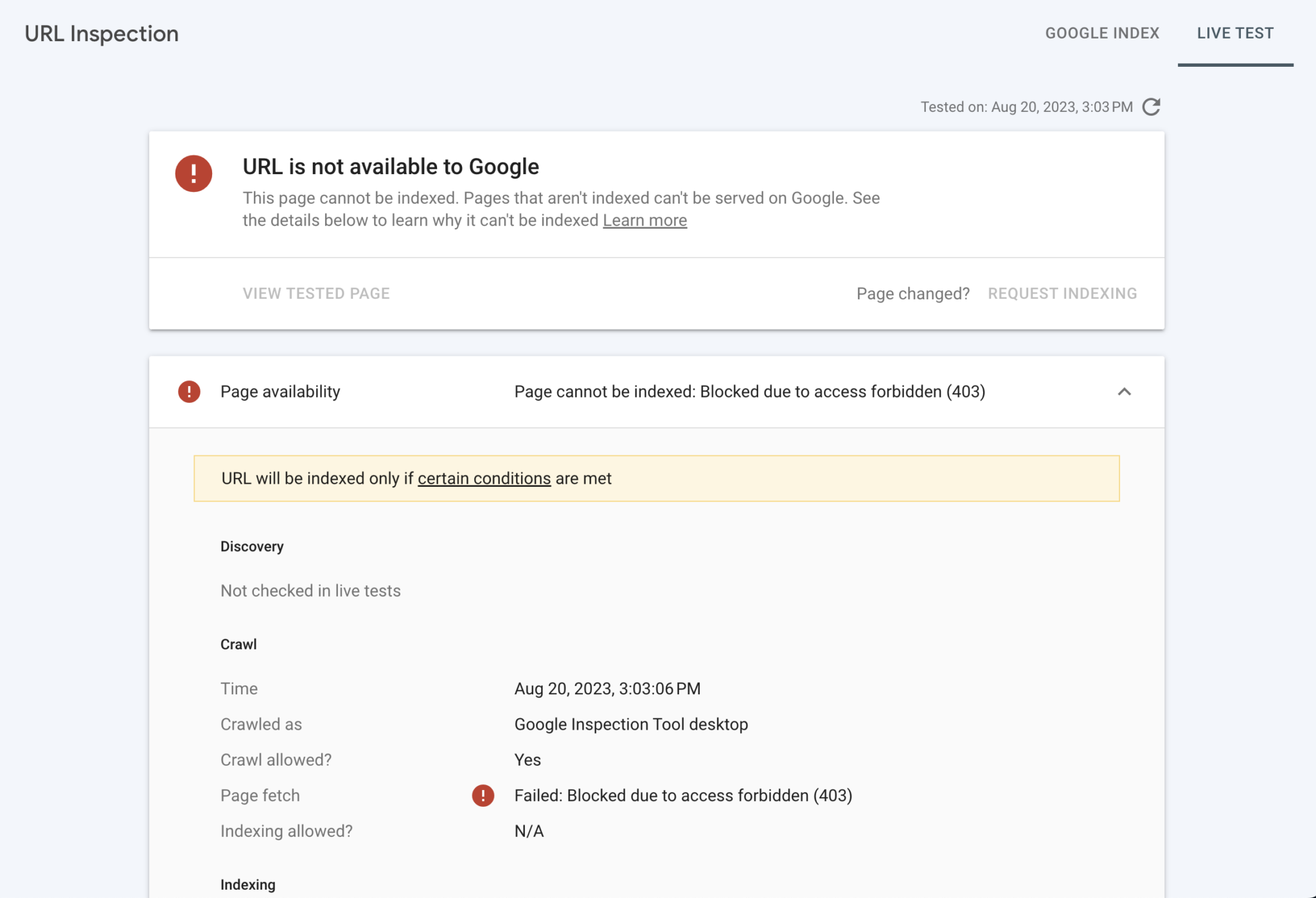
Task: Click the "Tested on" timestamp
Action: tap(1025, 107)
